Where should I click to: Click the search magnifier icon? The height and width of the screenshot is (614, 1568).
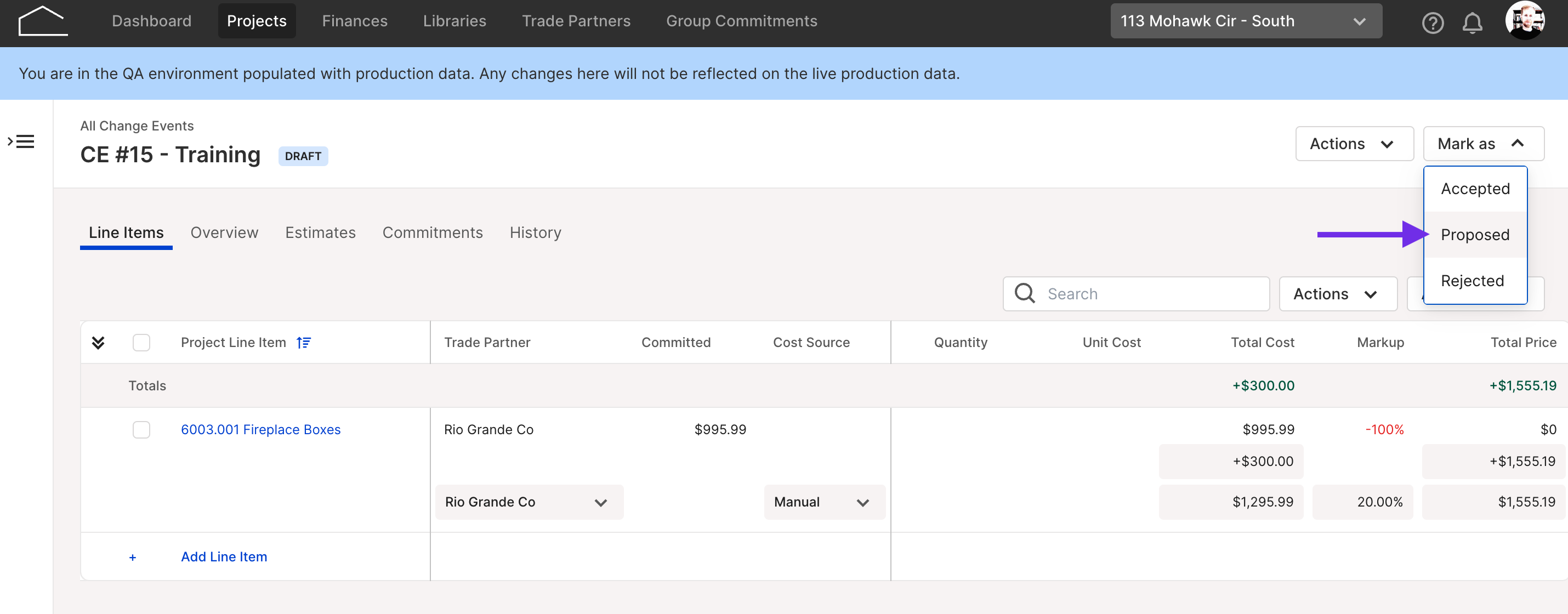(1025, 293)
